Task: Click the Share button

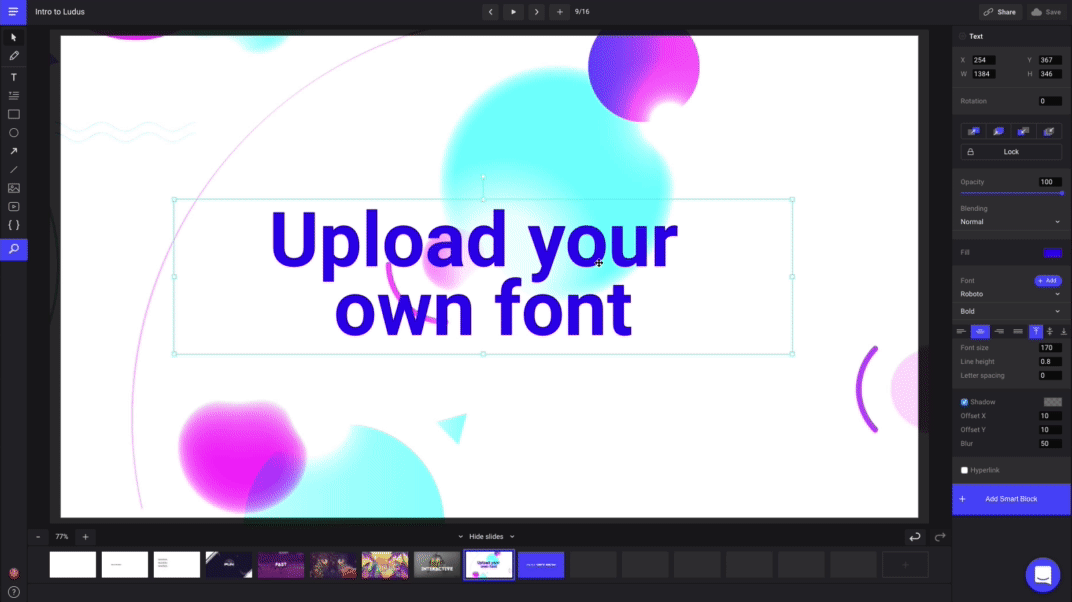Action: [x=999, y=12]
